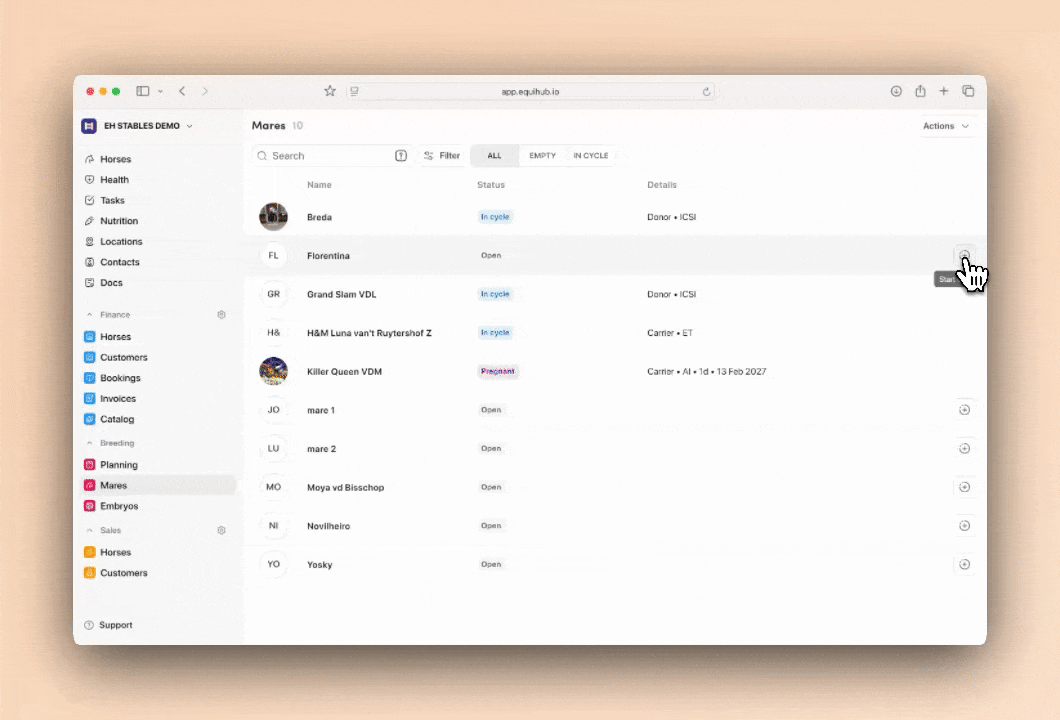1060x720 pixels.
Task: Click start cycle icon for Yosky
Action: tap(964, 564)
